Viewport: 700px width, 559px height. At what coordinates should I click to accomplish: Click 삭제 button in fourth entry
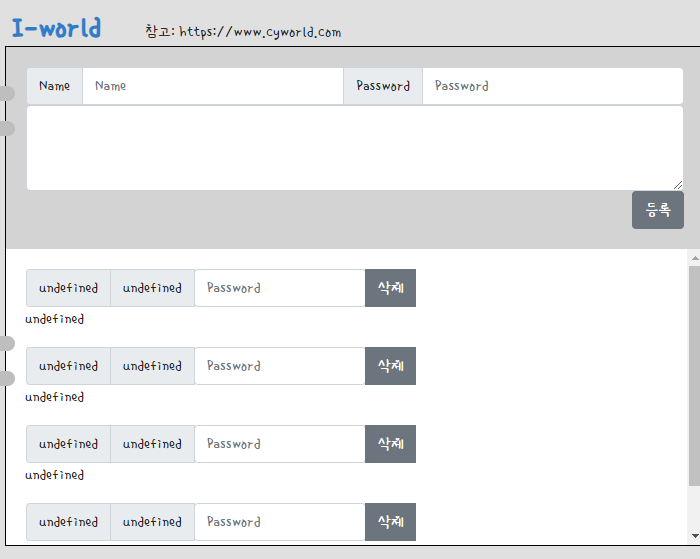[x=390, y=522]
